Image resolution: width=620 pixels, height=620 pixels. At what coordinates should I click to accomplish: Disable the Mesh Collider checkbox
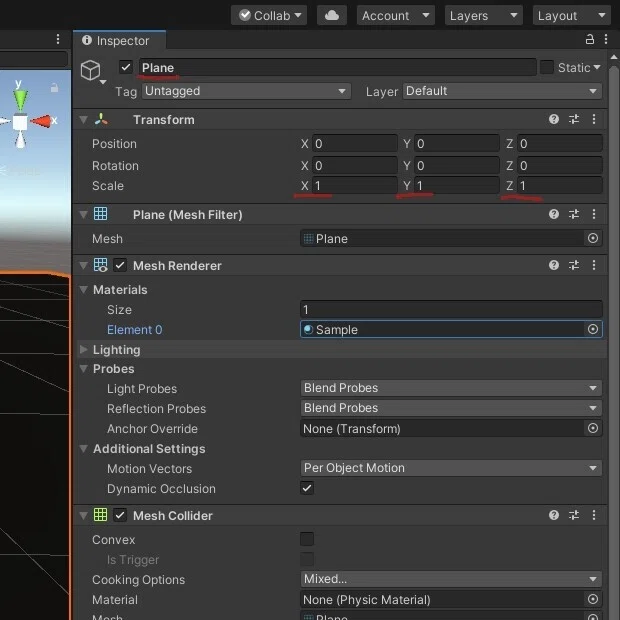click(120, 515)
